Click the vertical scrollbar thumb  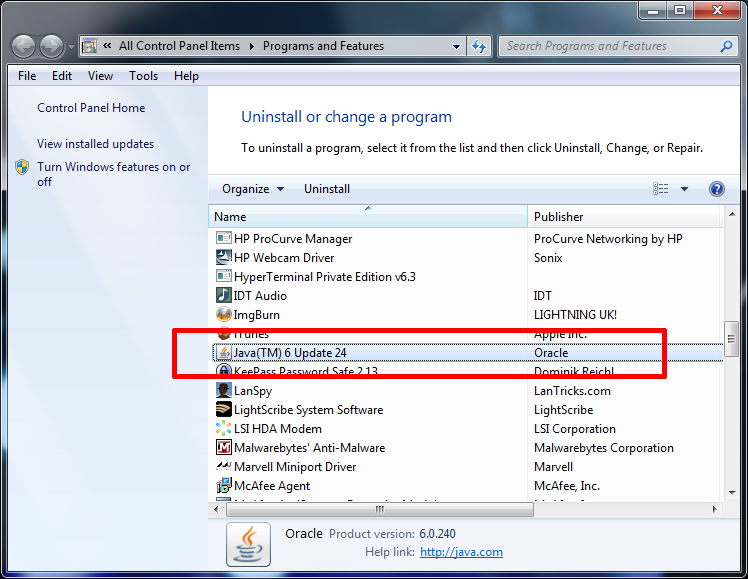tap(731, 339)
